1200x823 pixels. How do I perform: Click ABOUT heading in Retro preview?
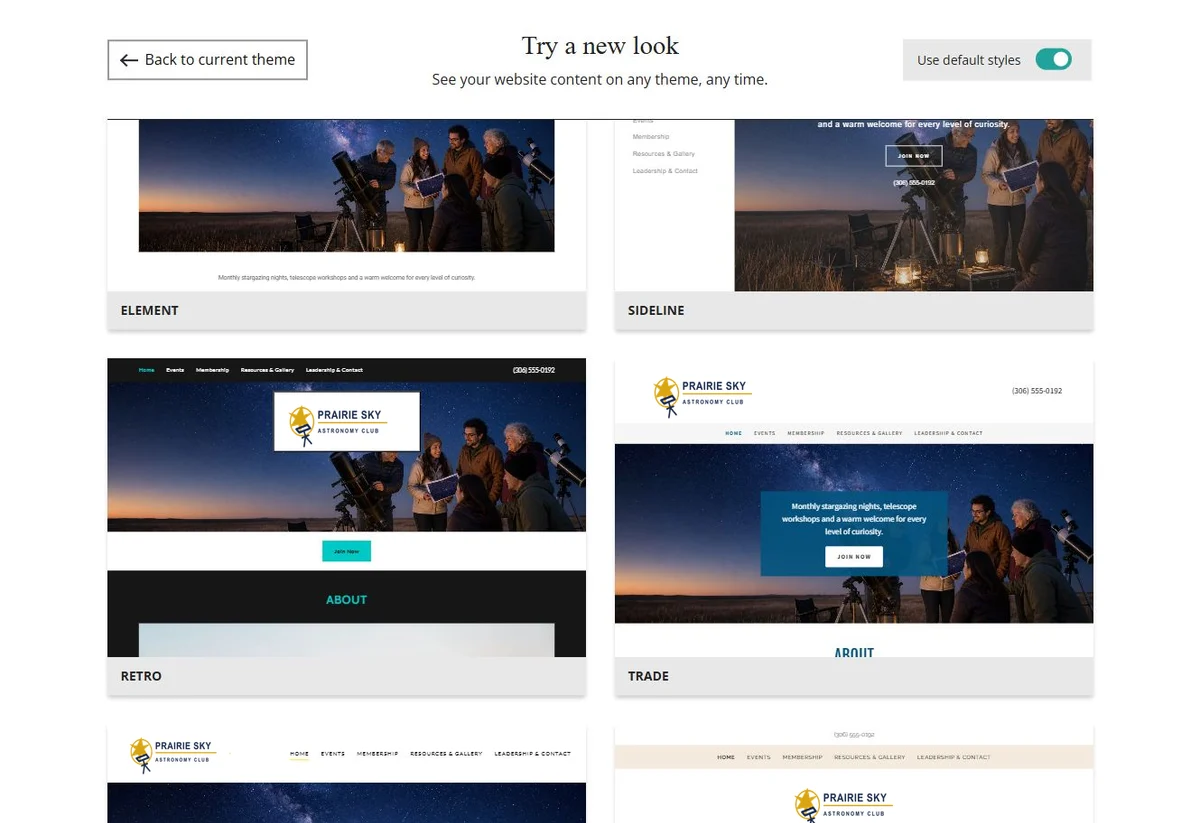click(x=346, y=600)
